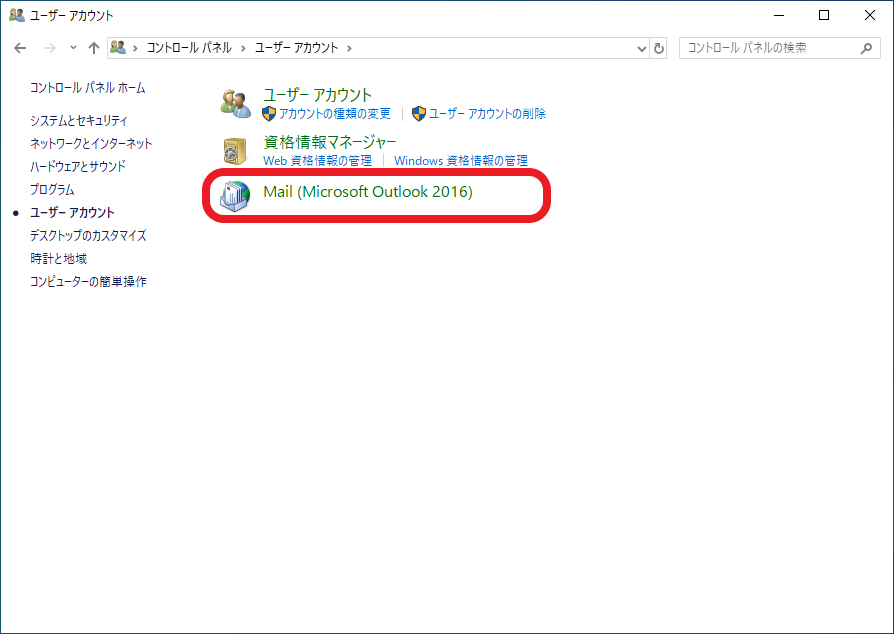Expand chevron before コントロール パネル breadcrumb

click(x=136, y=48)
